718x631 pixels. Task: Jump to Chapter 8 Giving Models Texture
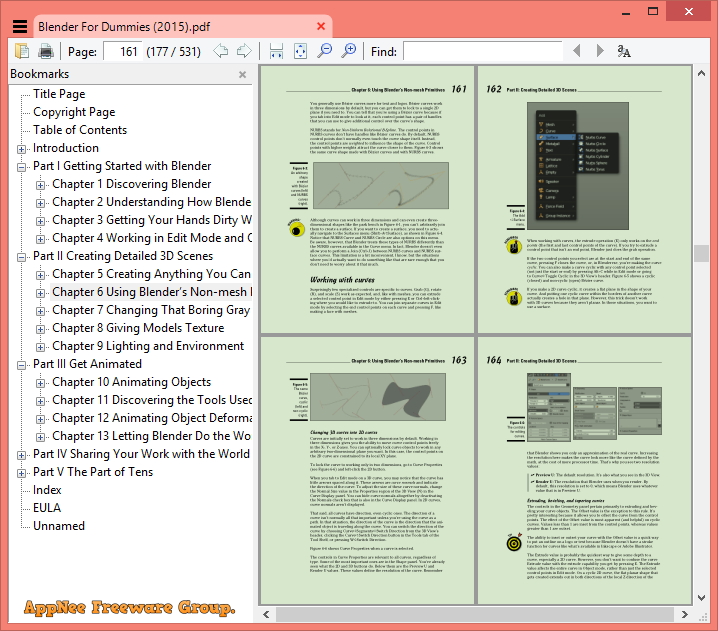(138, 328)
